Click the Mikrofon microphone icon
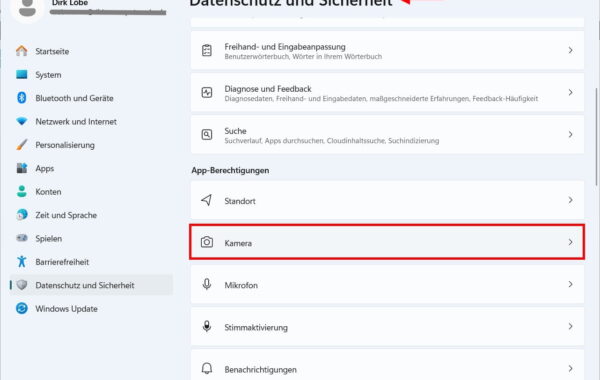This screenshot has height=380, width=600. [207, 284]
